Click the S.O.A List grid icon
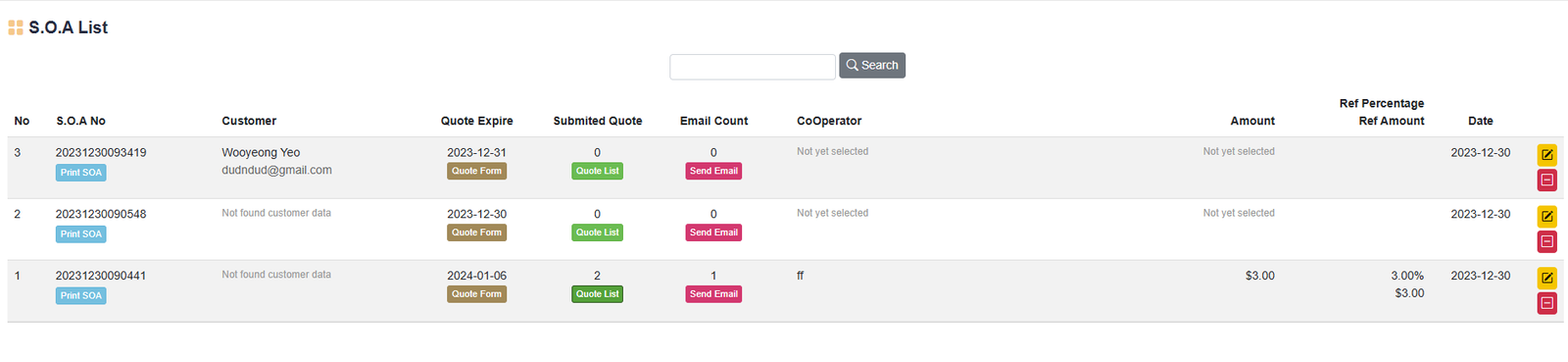This screenshot has width=1568, height=362. point(16,27)
